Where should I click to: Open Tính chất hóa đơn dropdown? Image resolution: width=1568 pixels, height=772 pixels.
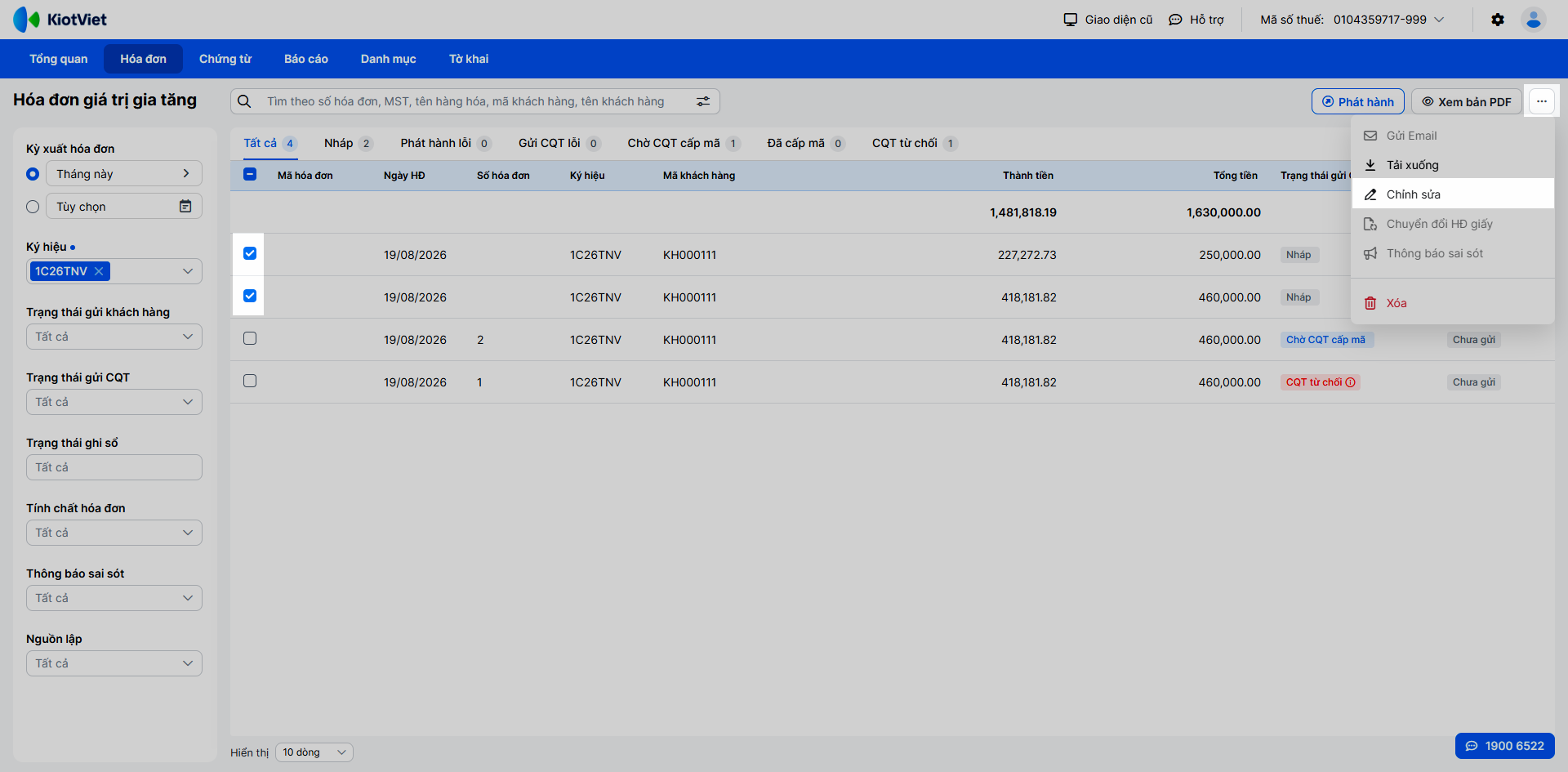click(114, 533)
